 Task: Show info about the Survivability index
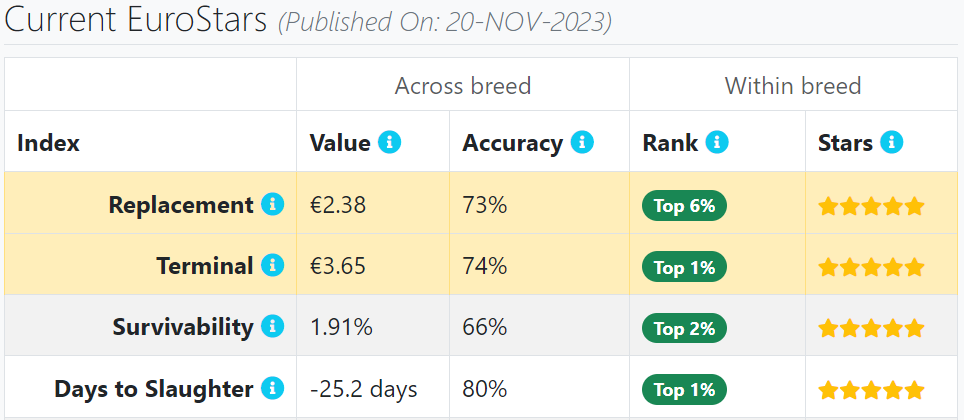(x=272, y=326)
